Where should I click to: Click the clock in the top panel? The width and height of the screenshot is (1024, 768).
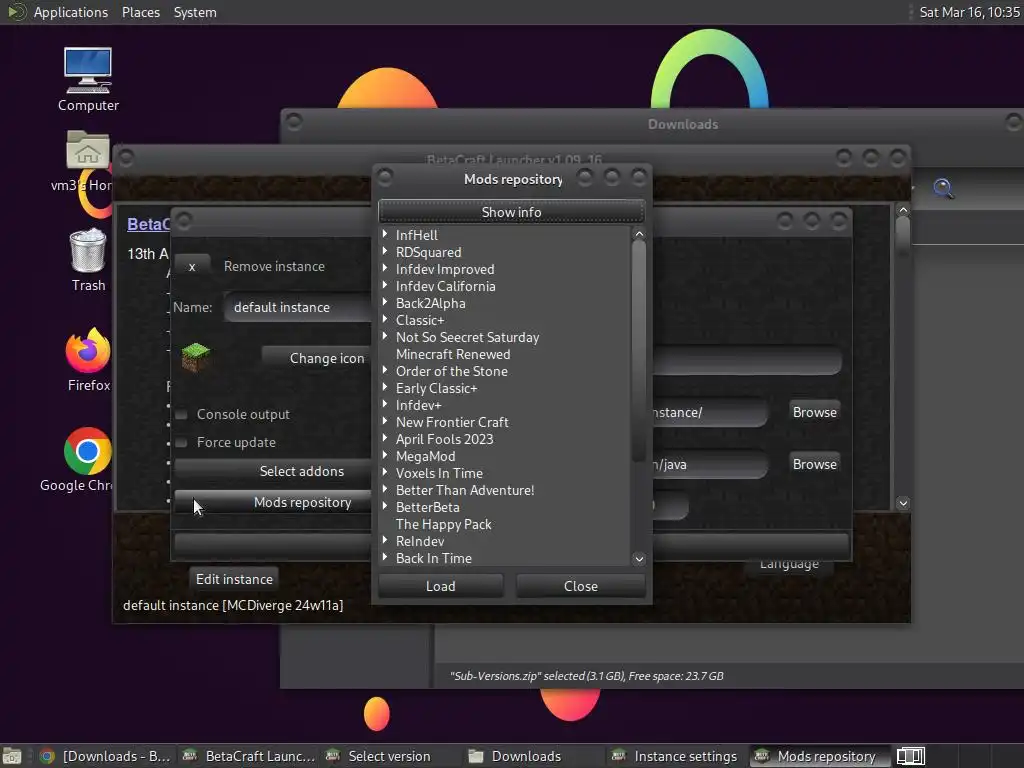(969, 12)
